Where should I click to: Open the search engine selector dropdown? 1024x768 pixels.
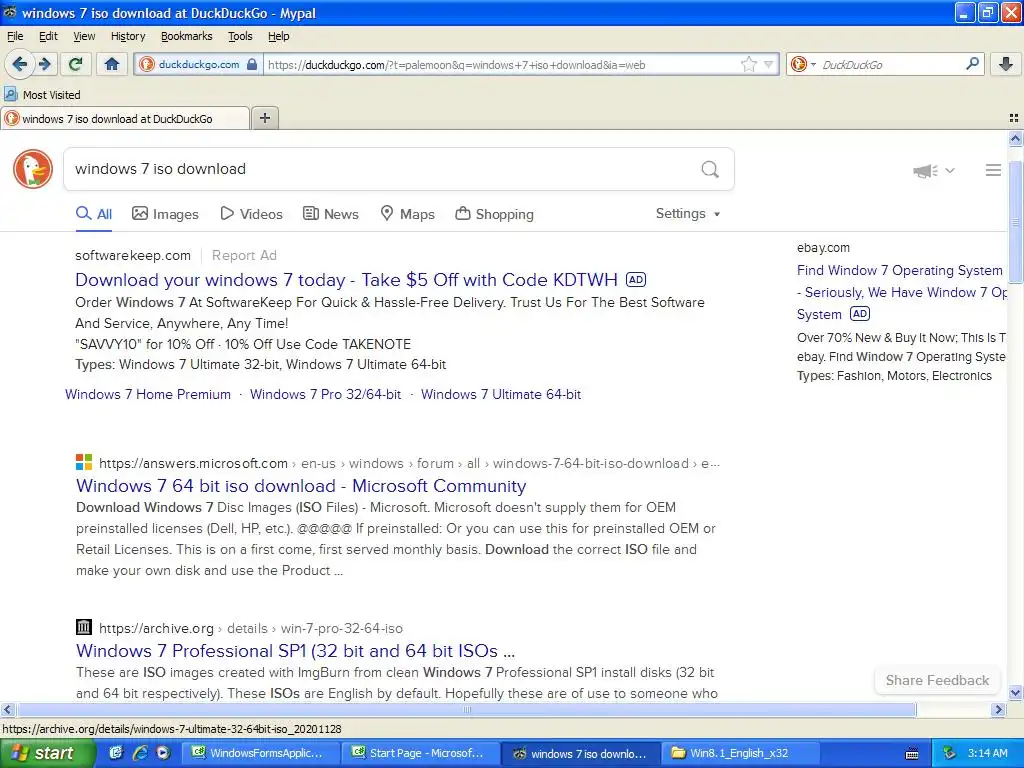click(x=813, y=64)
